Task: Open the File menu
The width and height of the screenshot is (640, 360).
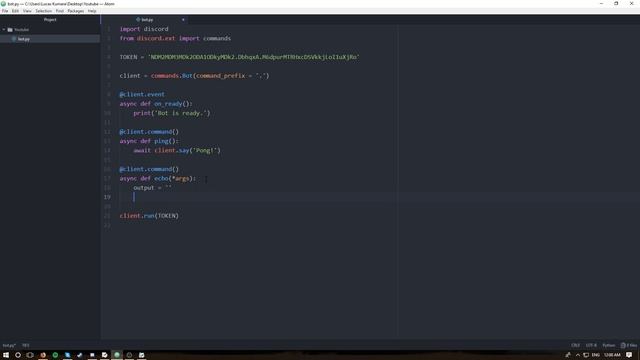Action: [5, 11]
